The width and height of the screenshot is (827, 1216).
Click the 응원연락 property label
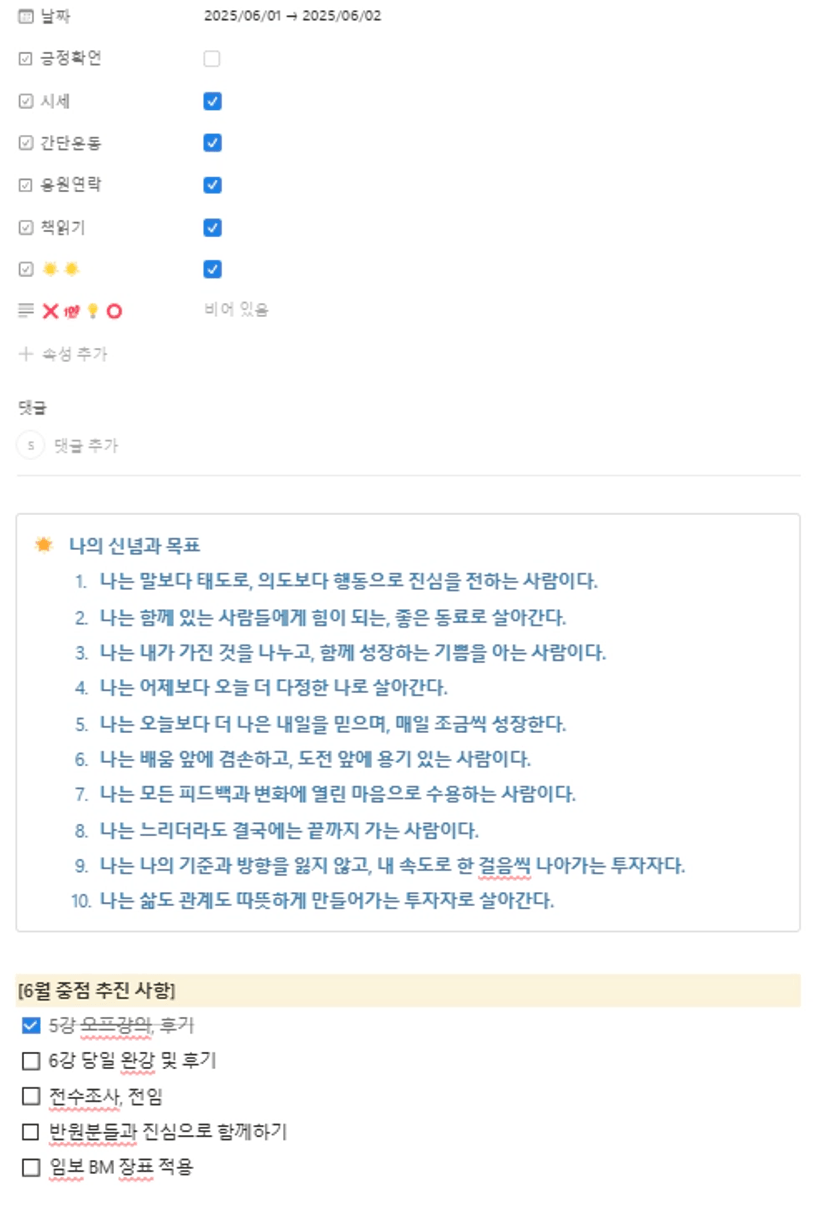[70, 185]
